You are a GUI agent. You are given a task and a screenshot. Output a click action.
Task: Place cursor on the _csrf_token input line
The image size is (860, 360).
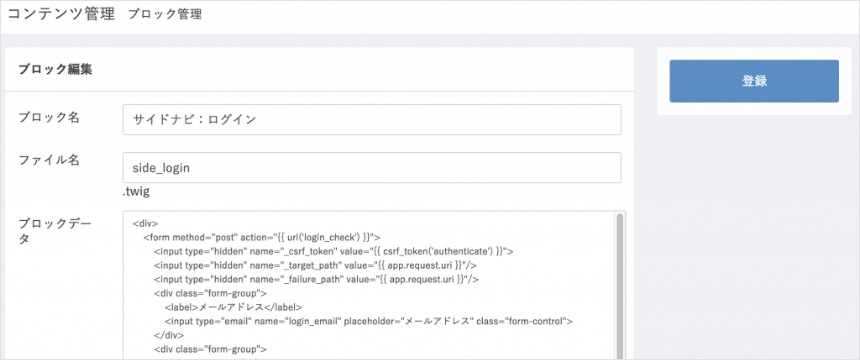tap(333, 251)
